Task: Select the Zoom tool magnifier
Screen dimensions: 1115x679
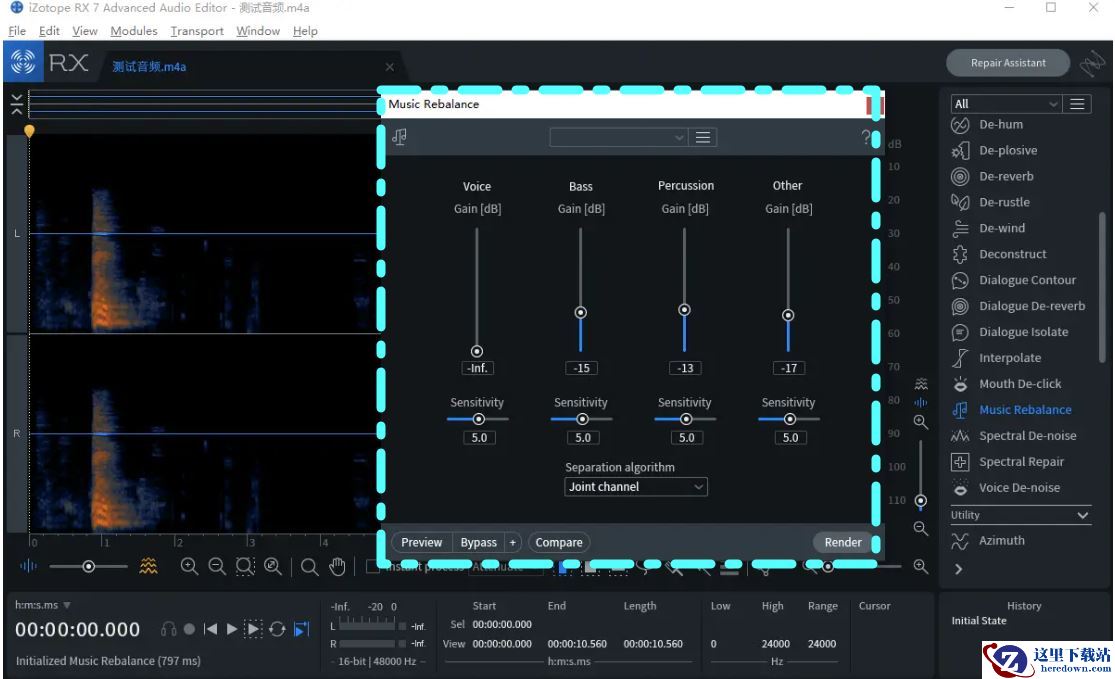Action: point(309,567)
